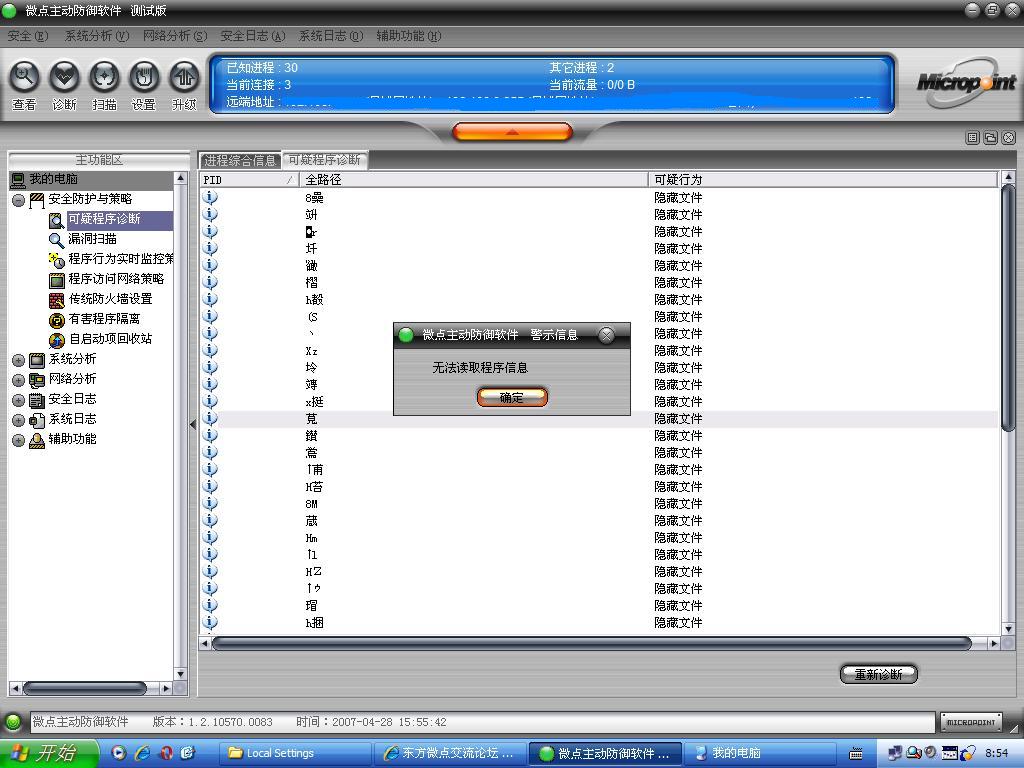Expand the 网络分析 tree node
This screenshot has height=768, width=1024.
point(18,380)
